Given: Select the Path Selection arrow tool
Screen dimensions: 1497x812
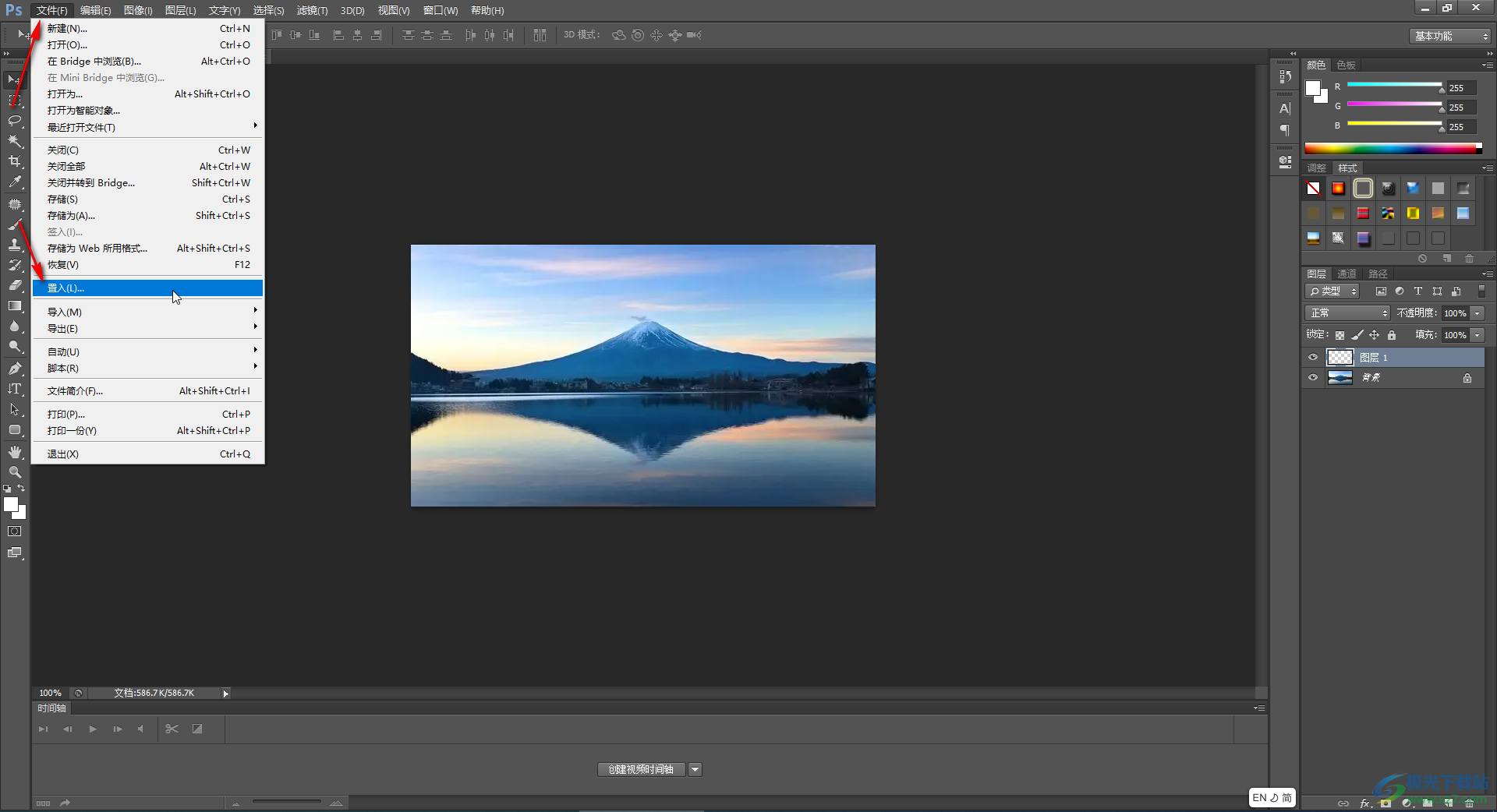Looking at the screenshot, I should tap(14, 409).
